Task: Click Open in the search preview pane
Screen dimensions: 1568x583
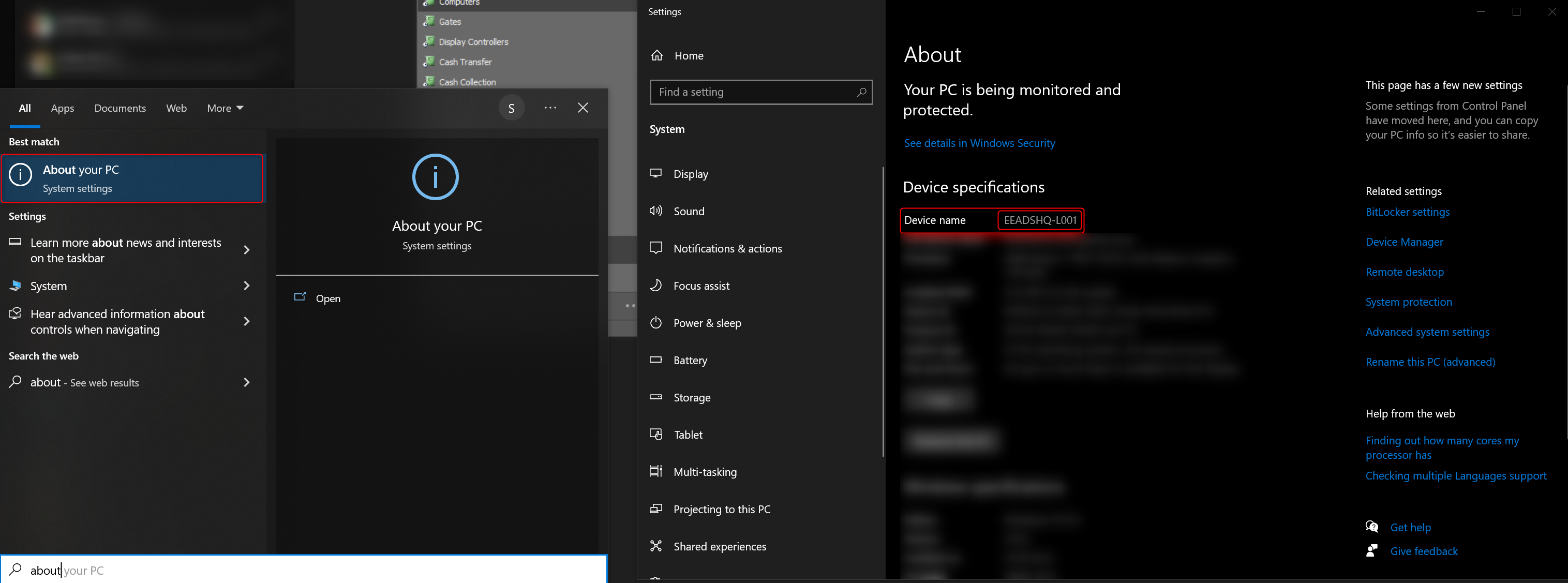Action: tap(328, 298)
